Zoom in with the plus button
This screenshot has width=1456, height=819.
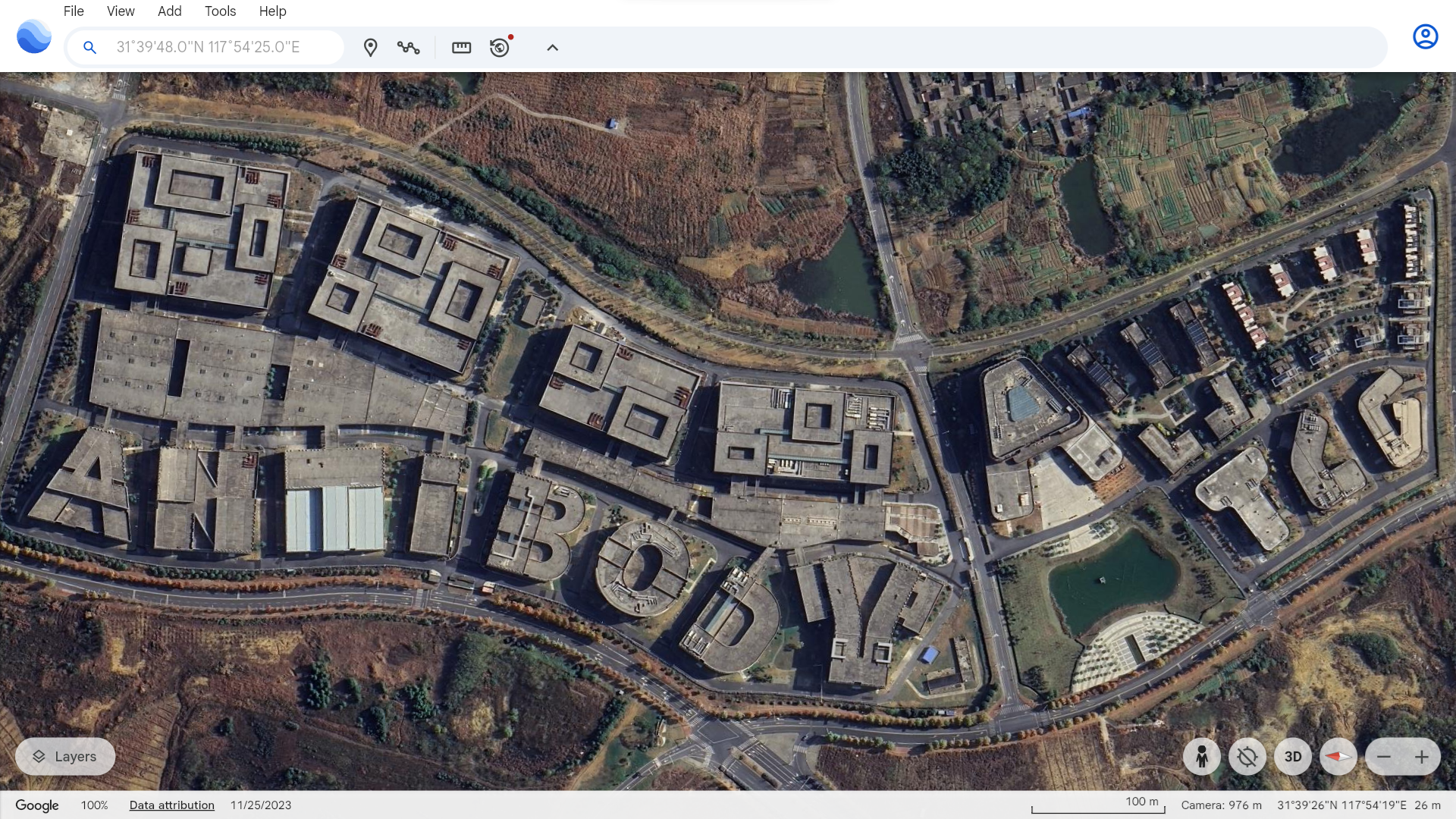1422,757
